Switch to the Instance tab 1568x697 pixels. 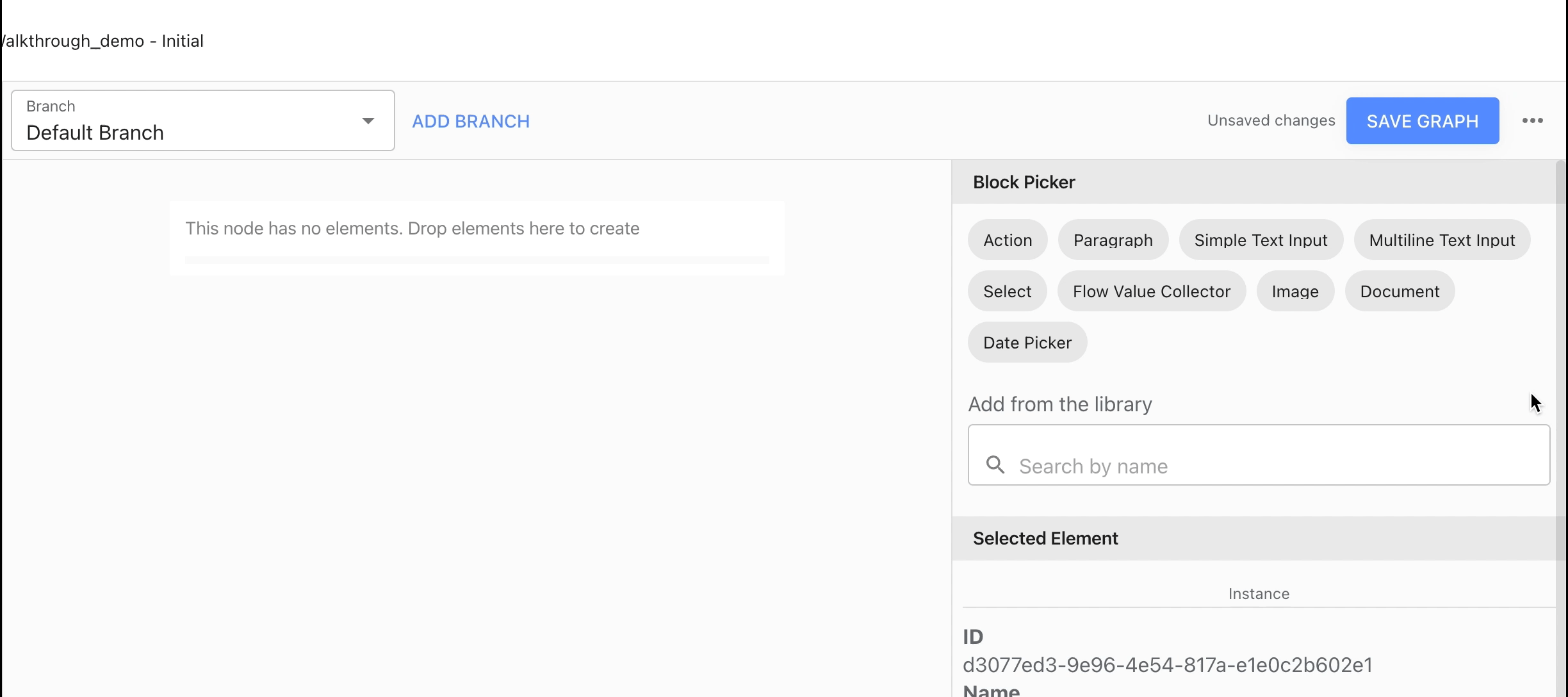1258,594
